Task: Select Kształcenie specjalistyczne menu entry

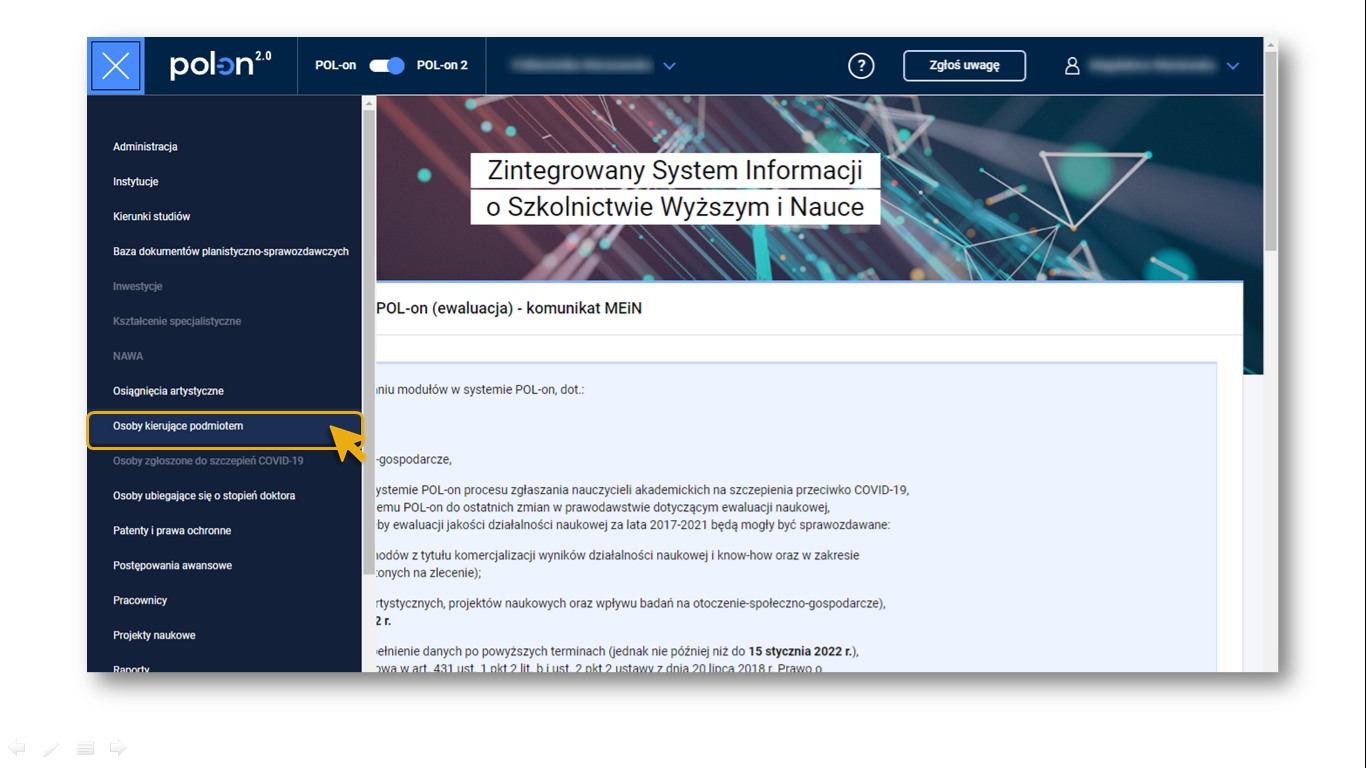Action: point(176,322)
